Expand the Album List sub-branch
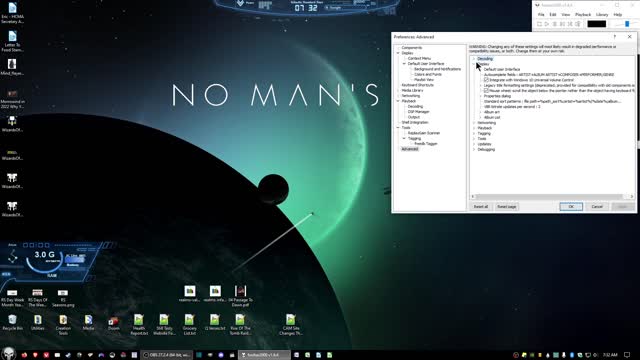This screenshot has width=640, height=360. (480, 117)
